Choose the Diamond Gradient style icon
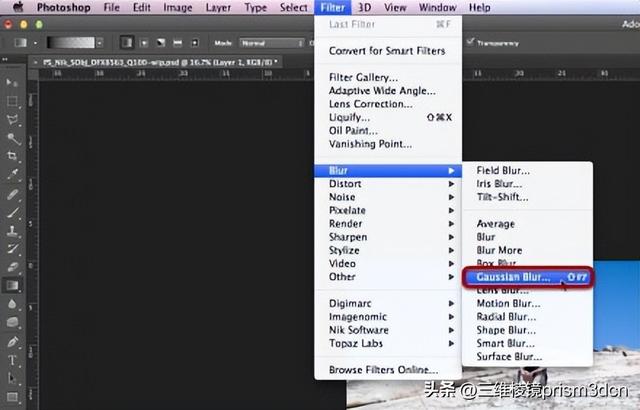640x410 pixels. pos(195,42)
